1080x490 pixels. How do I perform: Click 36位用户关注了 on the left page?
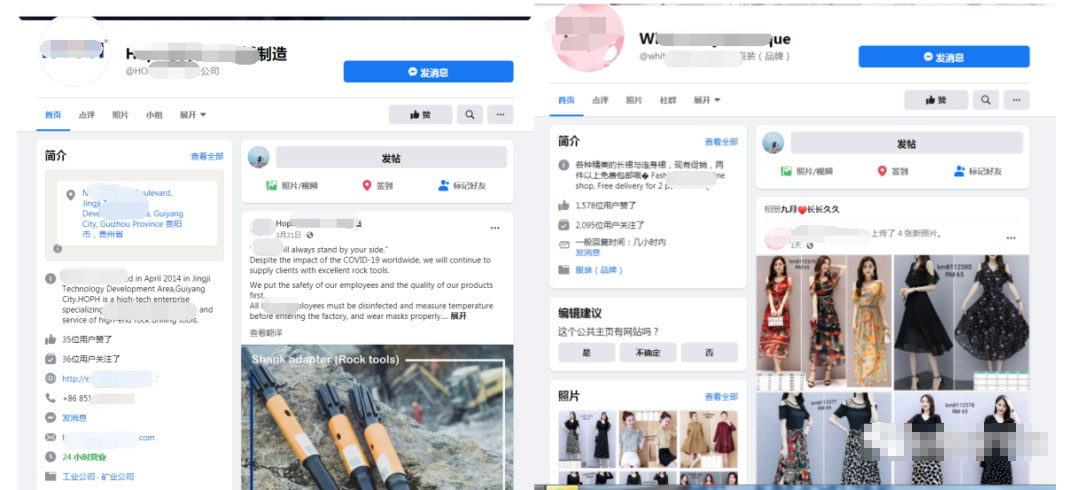(x=91, y=358)
